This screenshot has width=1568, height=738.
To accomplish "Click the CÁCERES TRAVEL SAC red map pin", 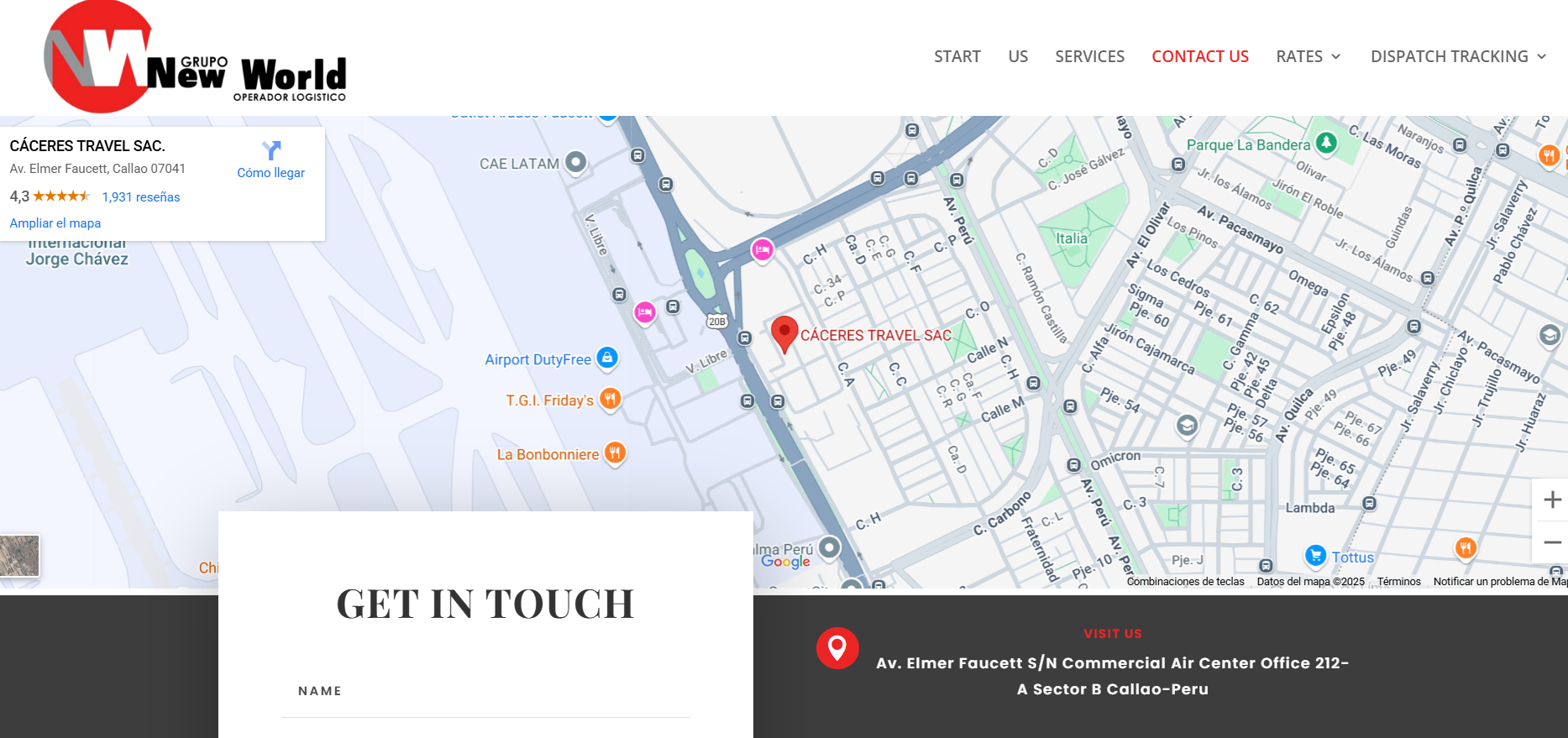I will [784, 335].
